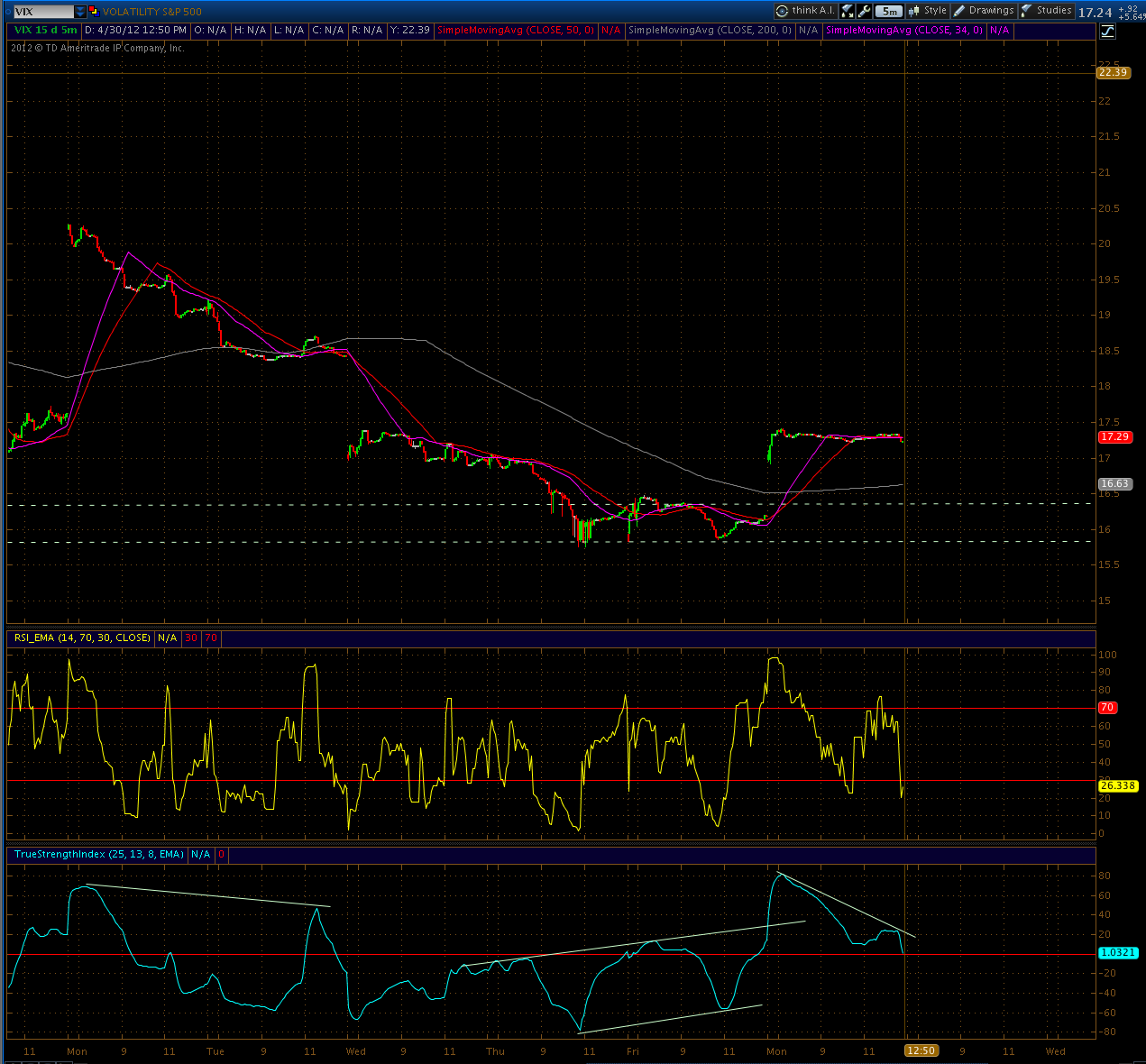Click the red 70 RSI level bubble

(x=1106, y=708)
